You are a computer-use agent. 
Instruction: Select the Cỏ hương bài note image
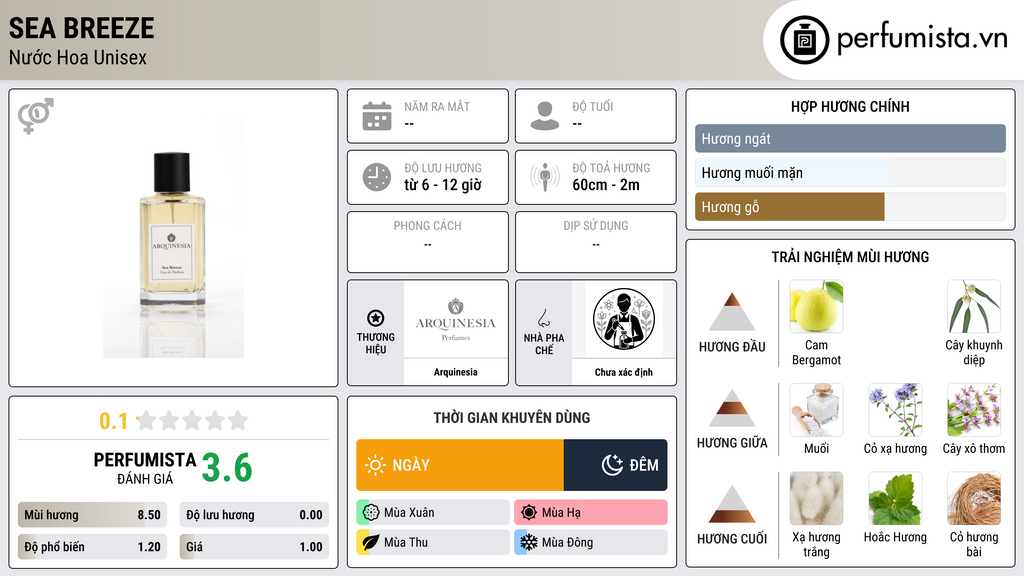tap(974, 499)
